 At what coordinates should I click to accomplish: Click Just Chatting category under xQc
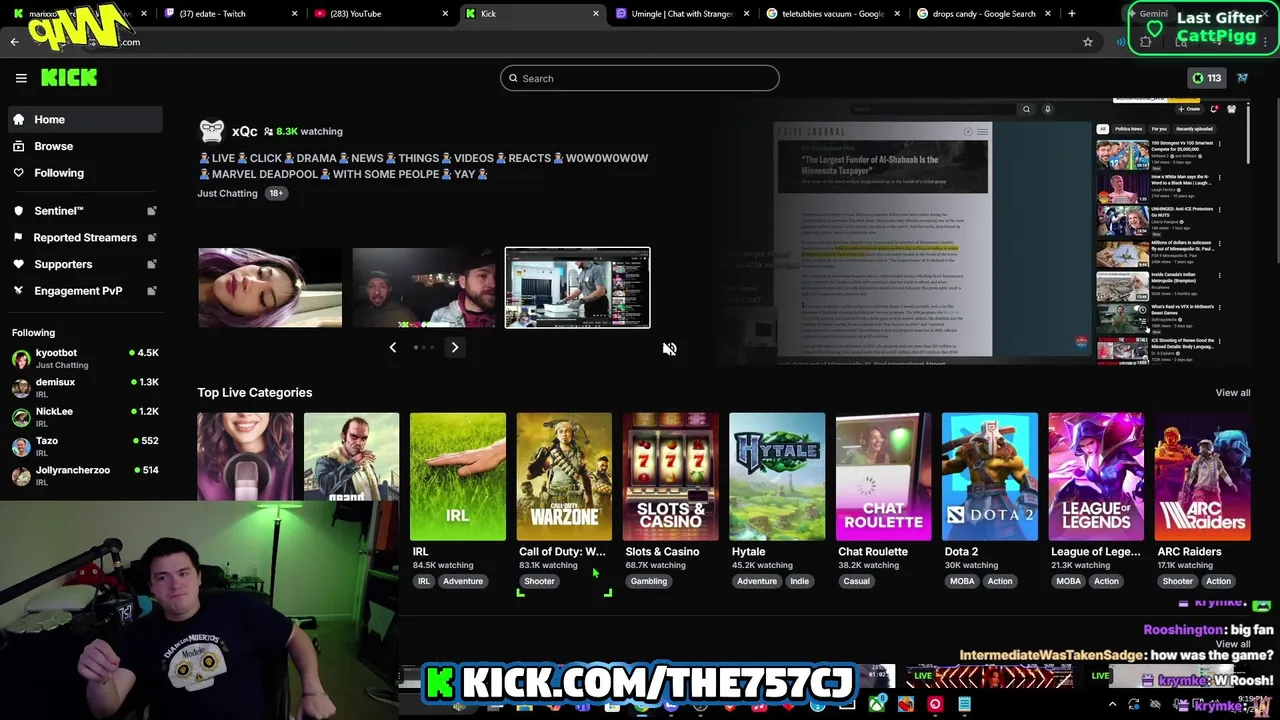[x=228, y=193]
